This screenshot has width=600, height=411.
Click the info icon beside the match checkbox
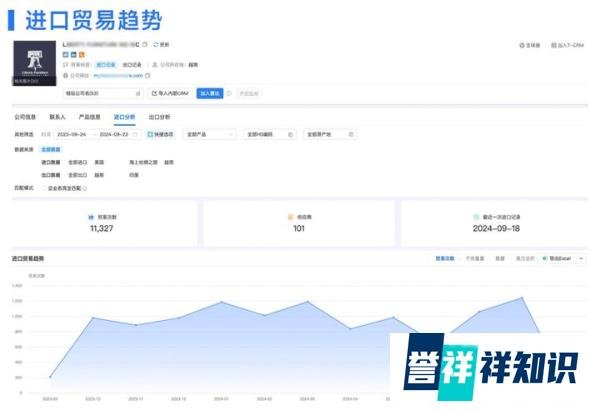click(85, 188)
